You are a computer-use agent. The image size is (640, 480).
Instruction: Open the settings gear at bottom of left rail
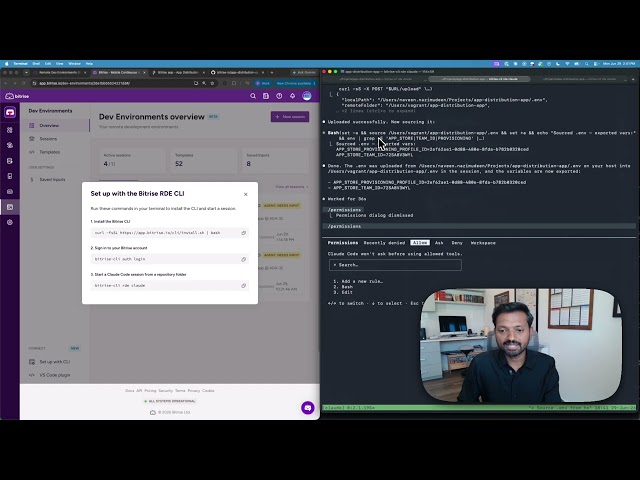click(10, 222)
